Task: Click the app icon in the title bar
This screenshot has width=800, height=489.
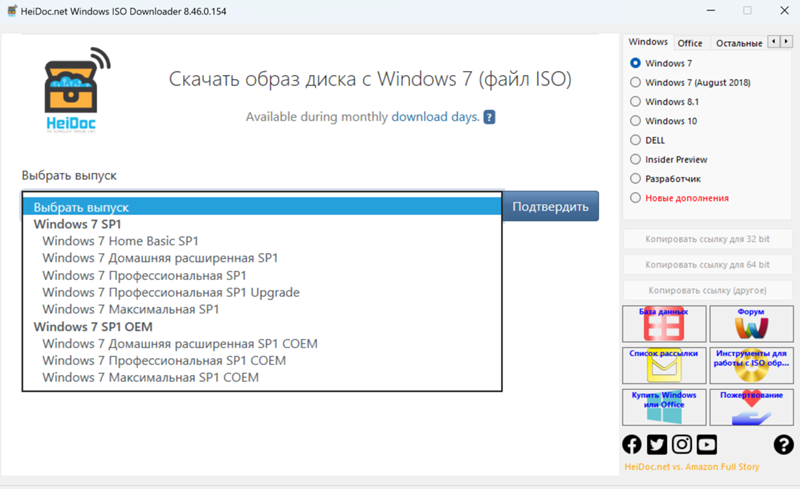Action: tap(12, 11)
